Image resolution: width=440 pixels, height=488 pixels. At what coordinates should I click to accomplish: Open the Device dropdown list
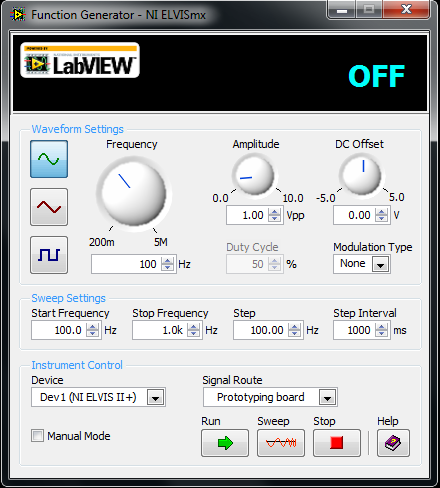click(x=156, y=397)
